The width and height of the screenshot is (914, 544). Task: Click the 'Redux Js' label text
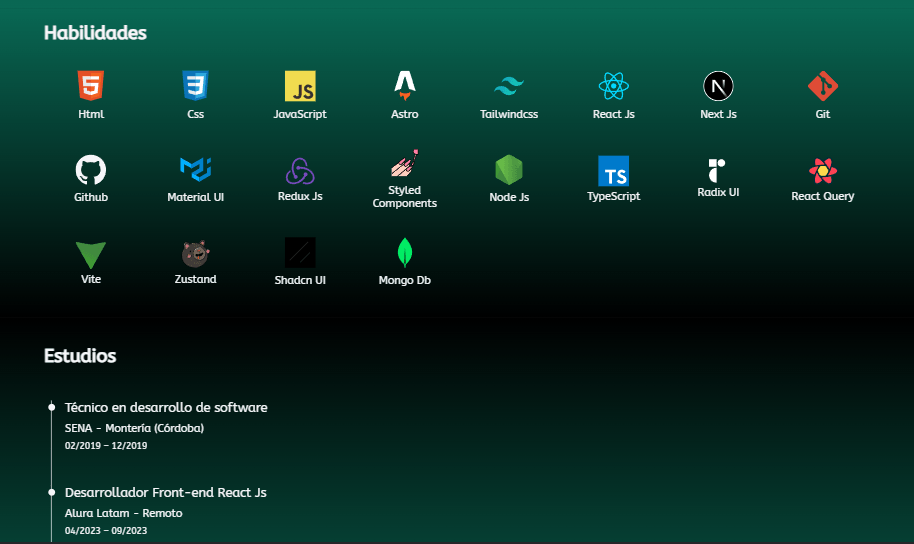tap(300, 196)
